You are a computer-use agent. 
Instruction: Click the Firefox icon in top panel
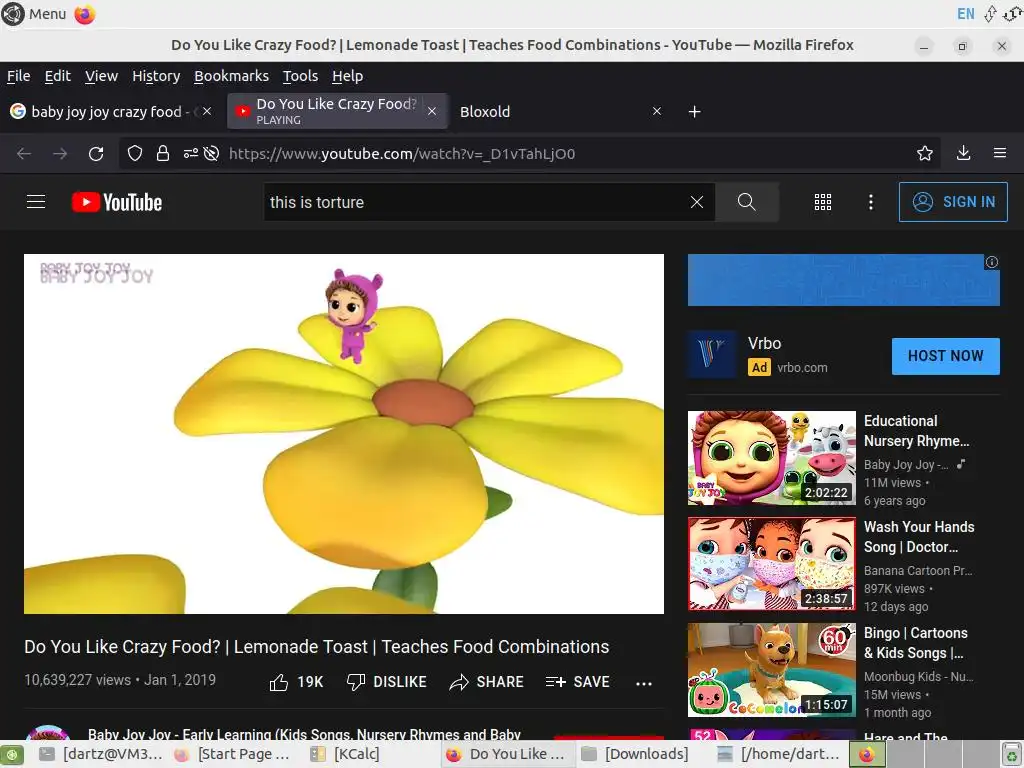coord(84,14)
